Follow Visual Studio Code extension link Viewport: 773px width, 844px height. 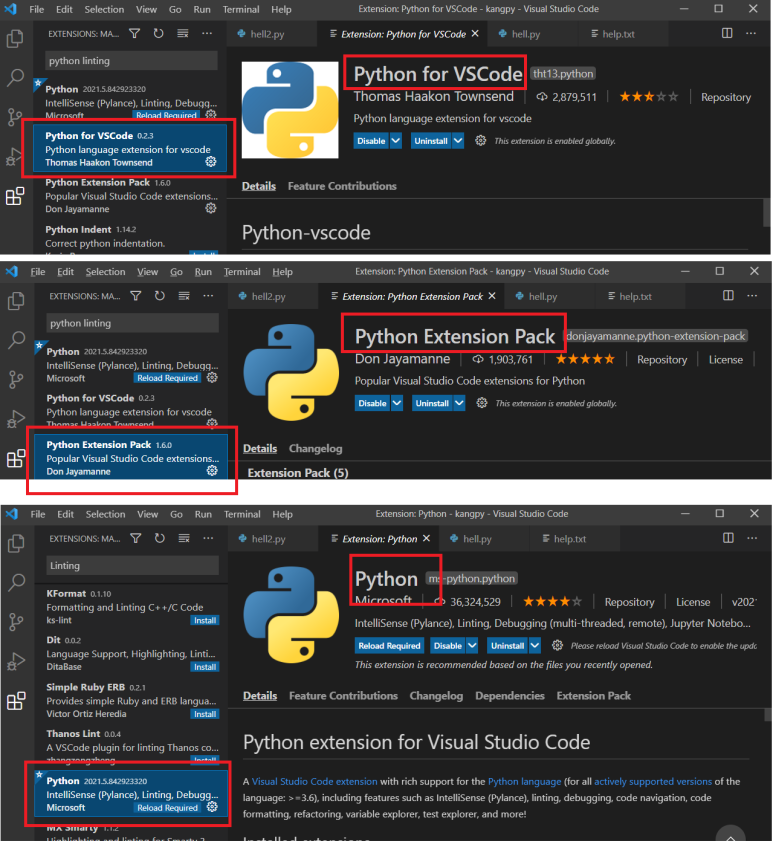coord(314,781)
